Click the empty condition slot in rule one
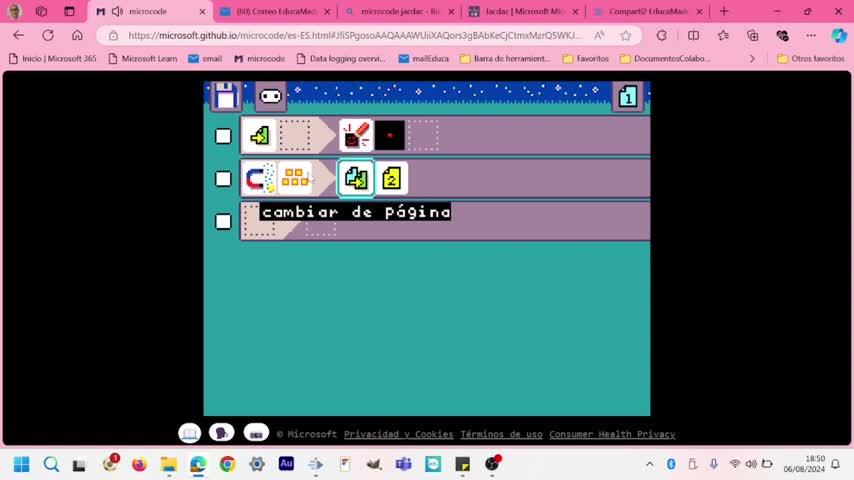 (x=295, y=135)
